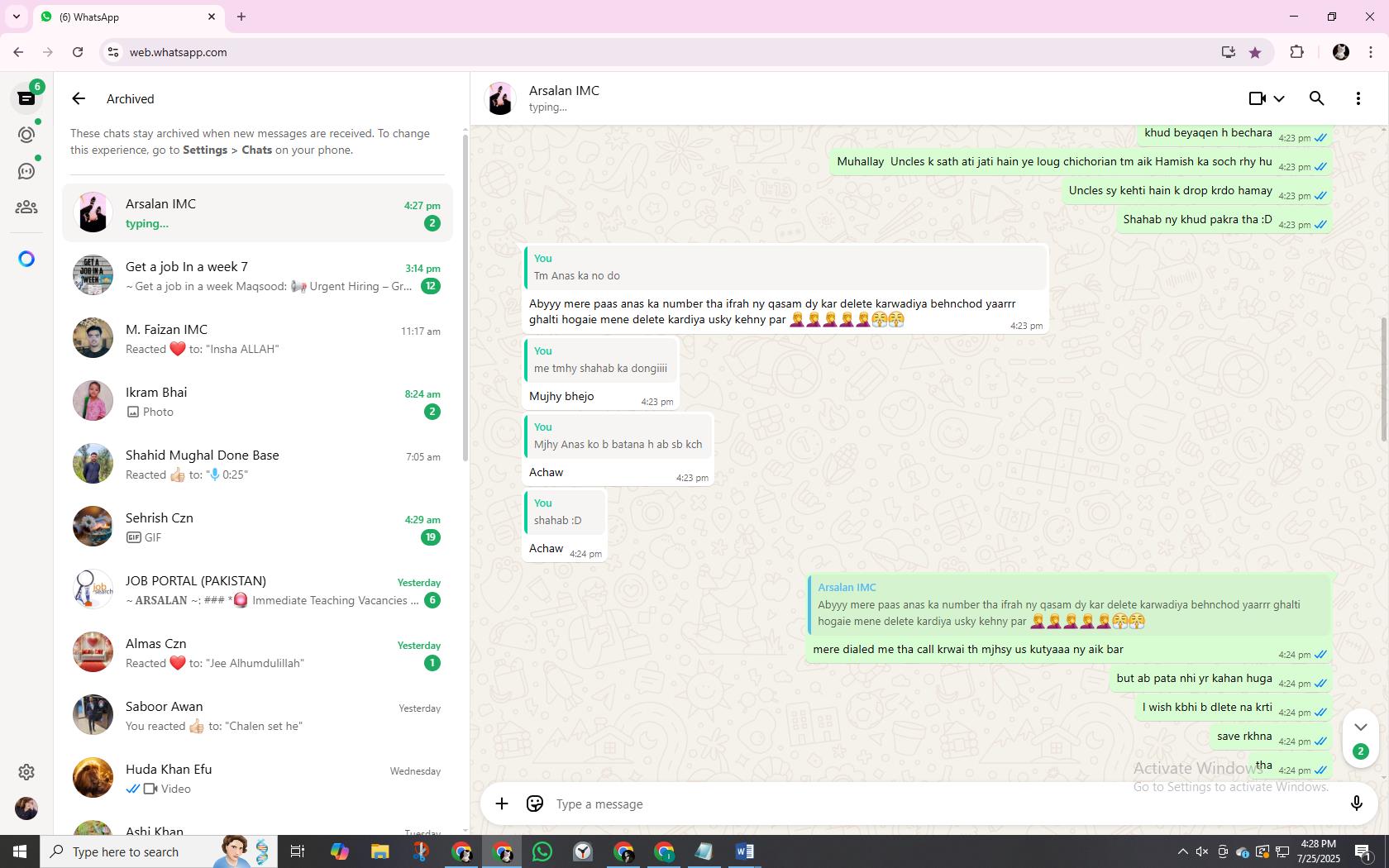Image resolution: width=1389 pixels, height=868 pixels.
Task: Open Chrome extensions puzzle icon
Action: click(x=1296, y=52)
